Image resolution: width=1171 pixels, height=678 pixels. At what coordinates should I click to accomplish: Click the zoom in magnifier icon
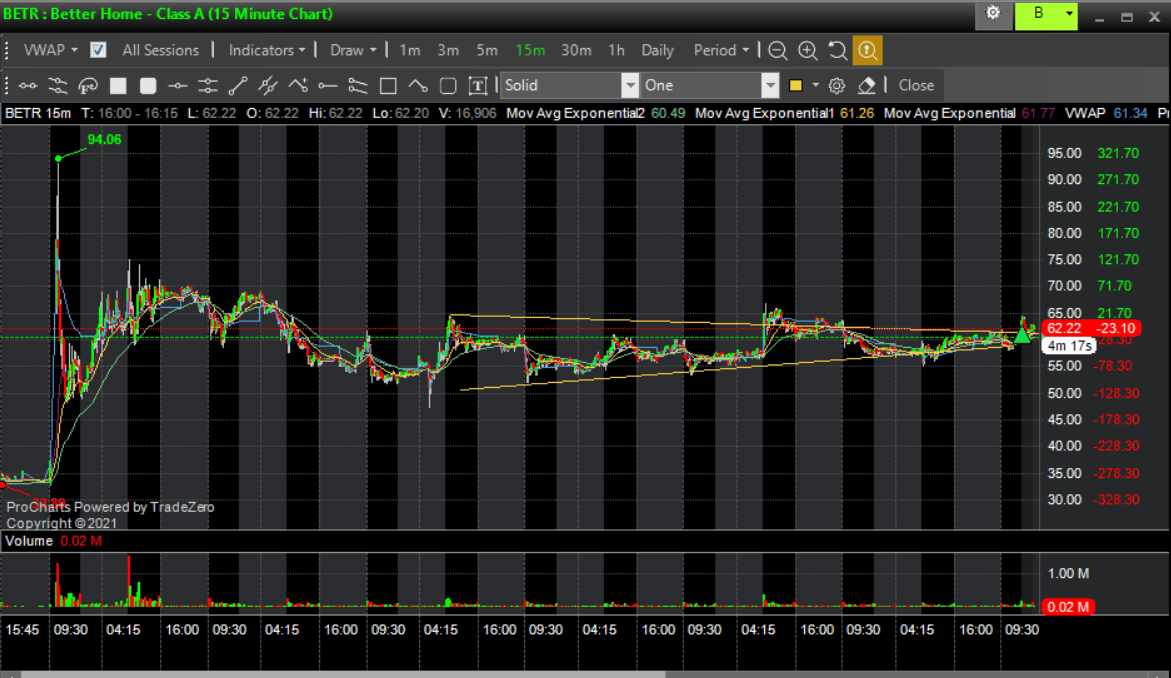coord(808,51)
